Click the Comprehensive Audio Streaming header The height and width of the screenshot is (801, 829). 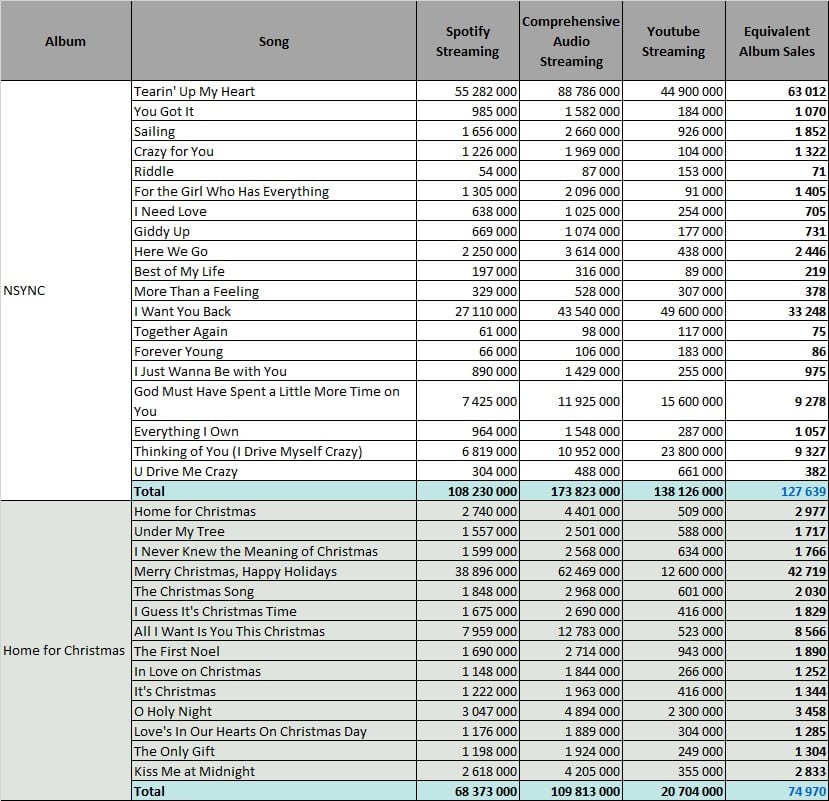click(x=570, y=41)
